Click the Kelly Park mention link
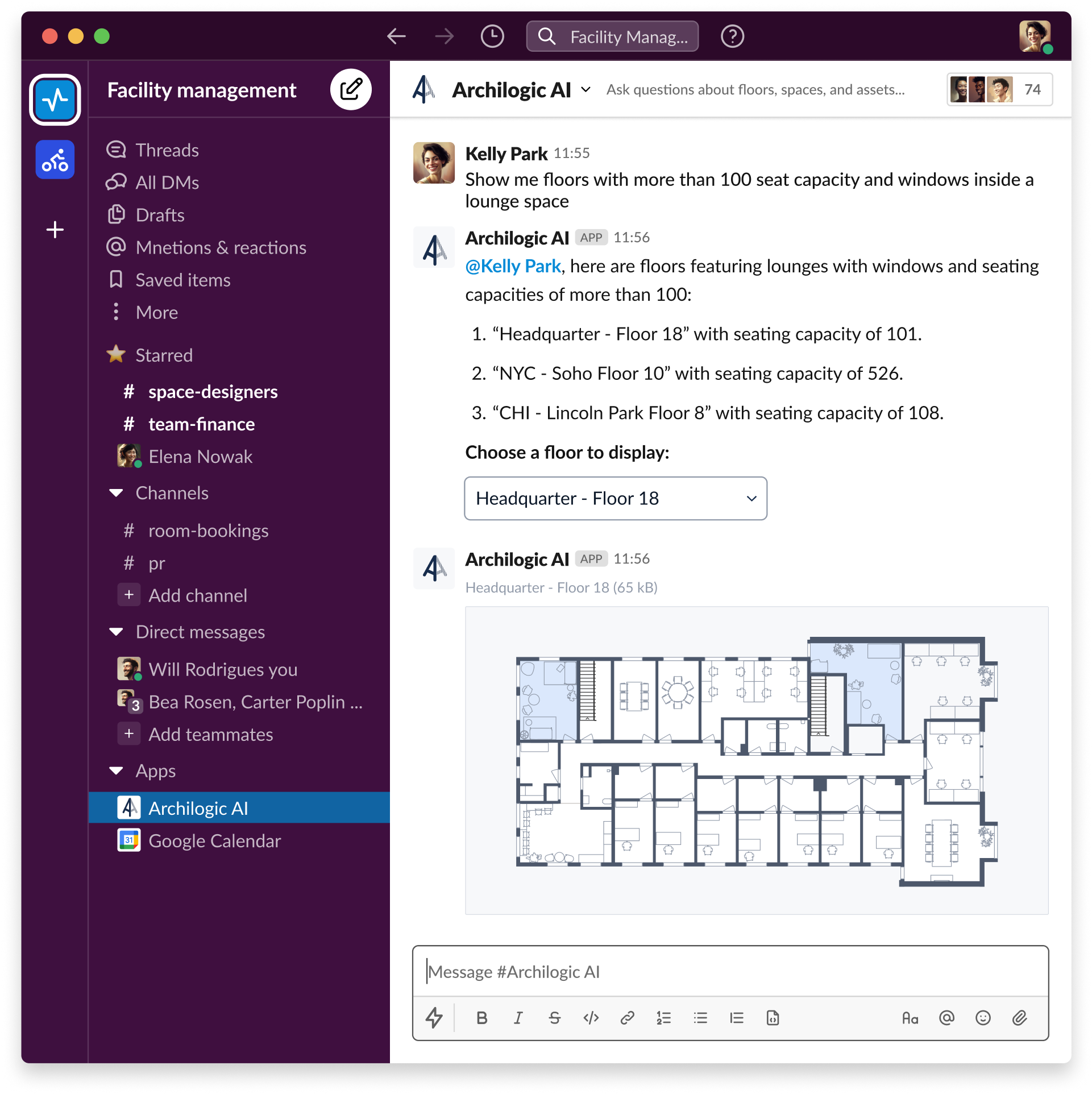 pos(512,266)
